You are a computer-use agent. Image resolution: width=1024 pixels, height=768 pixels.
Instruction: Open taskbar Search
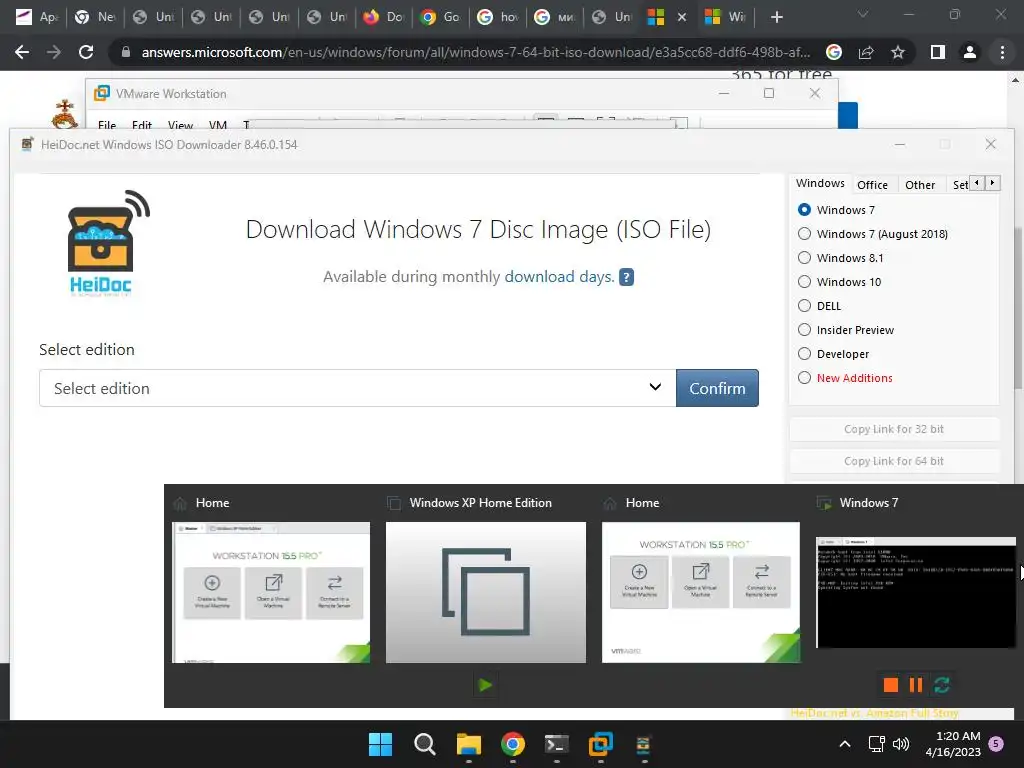point(424,744)
